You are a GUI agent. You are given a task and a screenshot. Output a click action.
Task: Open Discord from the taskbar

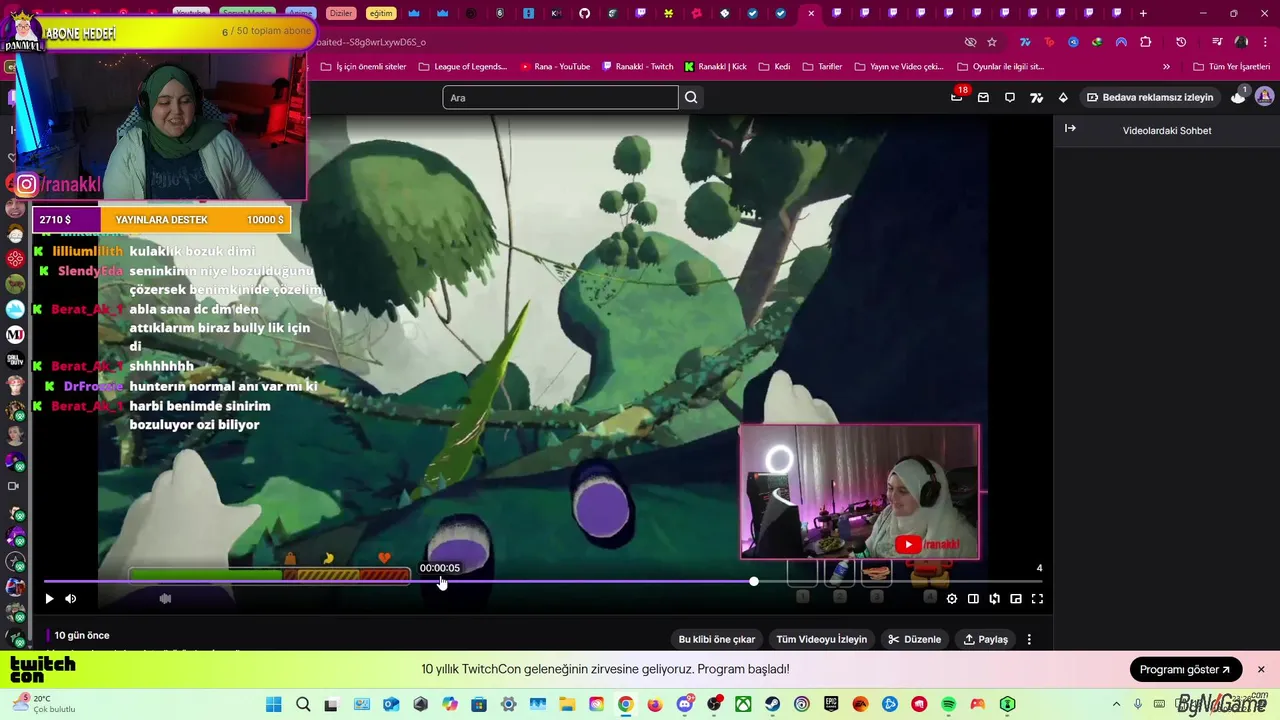coord(685,704)
